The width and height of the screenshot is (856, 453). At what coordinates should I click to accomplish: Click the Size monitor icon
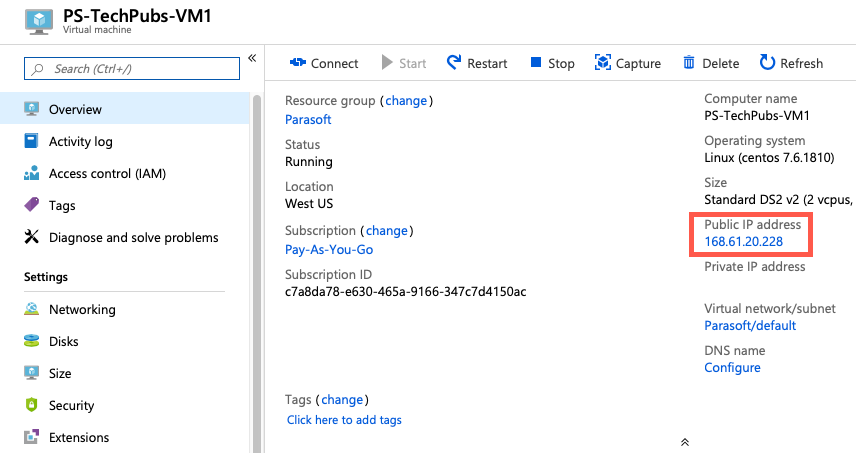click(x=32, y=373)
